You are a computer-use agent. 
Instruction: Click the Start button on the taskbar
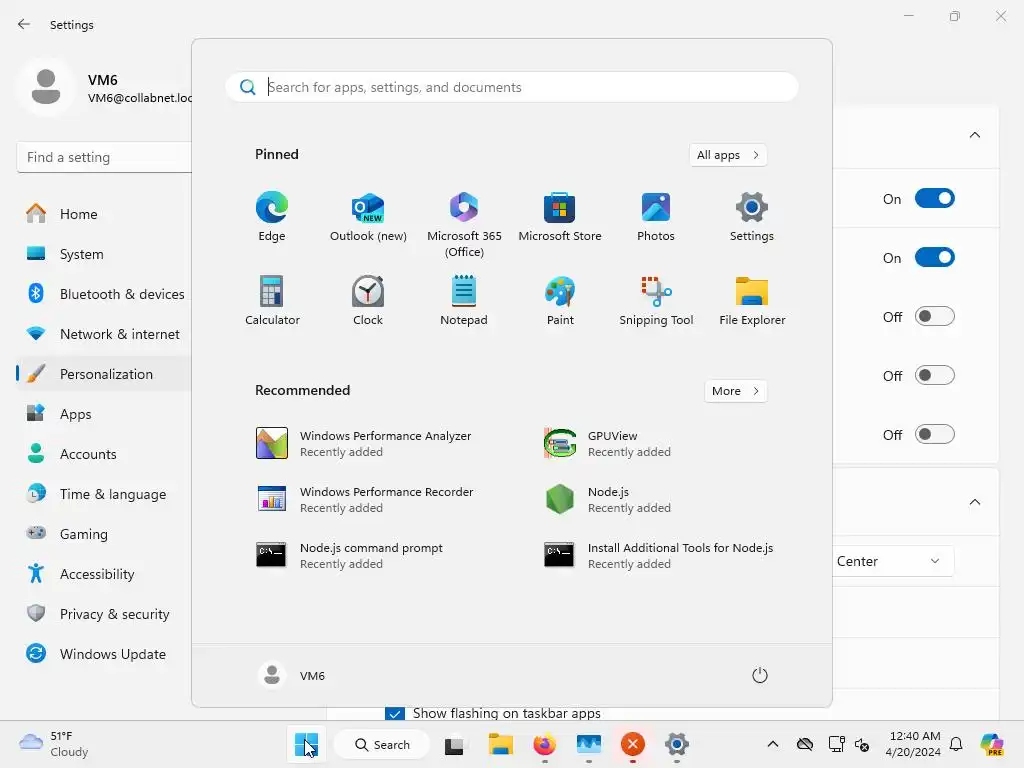[x=306, y=744]
